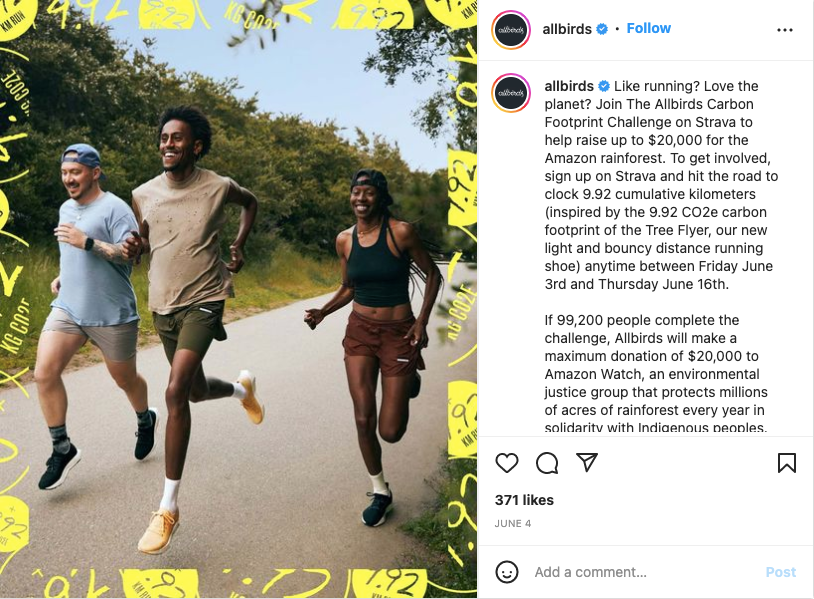Open the allbirds username in the caption
Screen dimensions: 814x599
569,86
